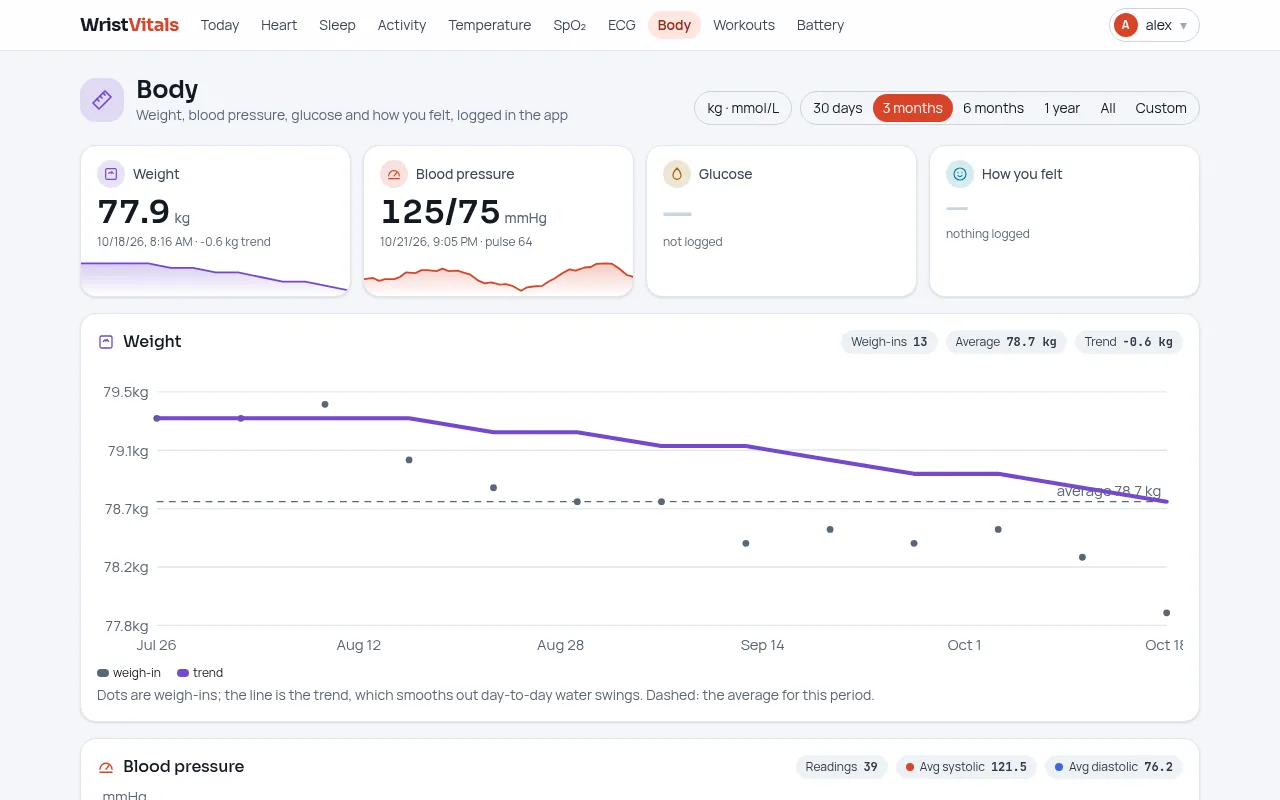The image size is (1280, 800).
Task: Click the Avg diastolic 76.2 chip
Action: tap(1114, 767)
